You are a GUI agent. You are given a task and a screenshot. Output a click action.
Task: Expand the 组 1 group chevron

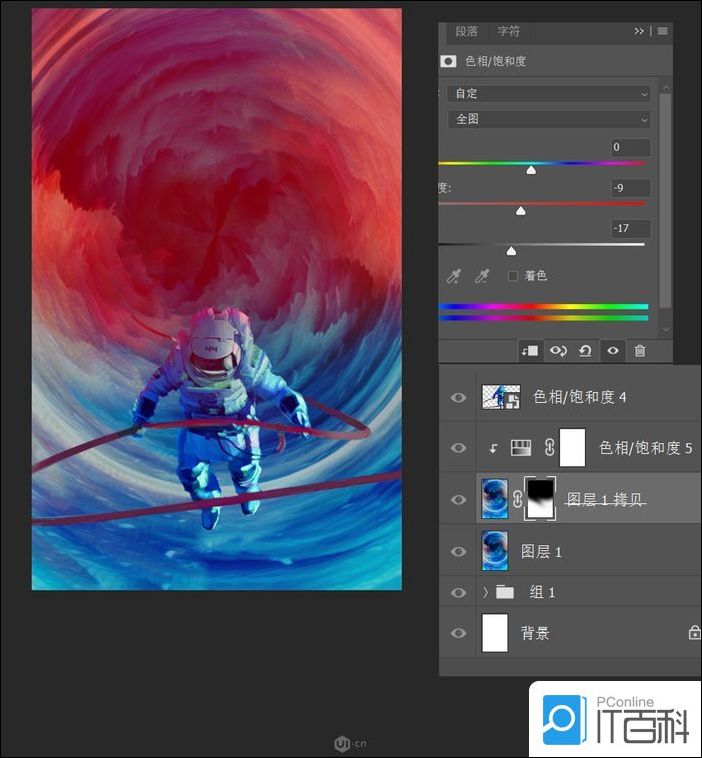tap(486, 592)
